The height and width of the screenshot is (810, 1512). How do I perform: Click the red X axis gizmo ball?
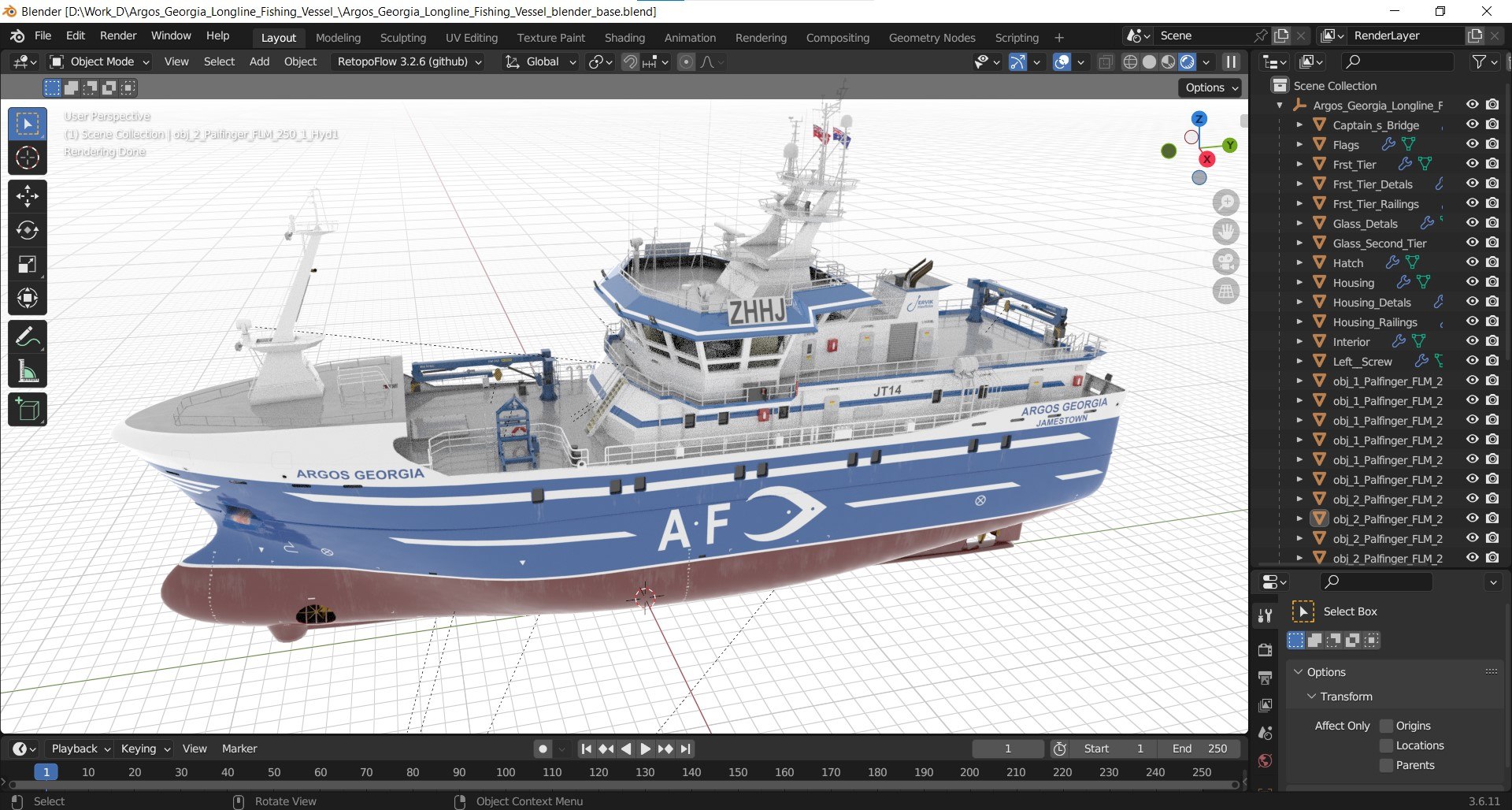pos(1206,159)
